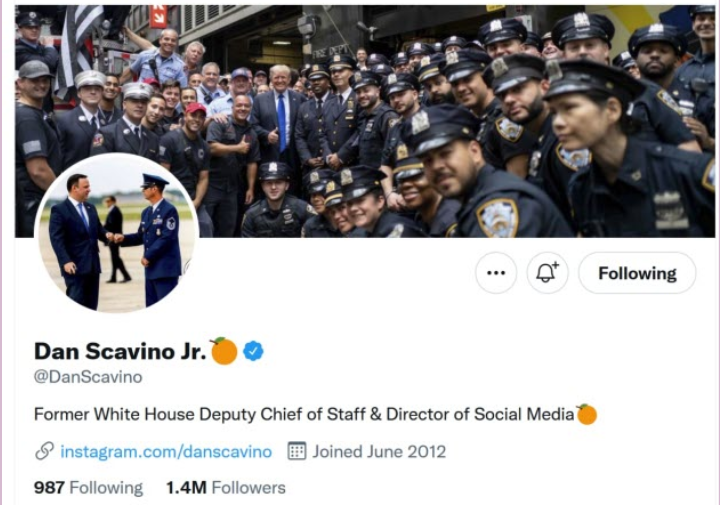Select the @DanScavino handle
720x505 pixels.
88,377
